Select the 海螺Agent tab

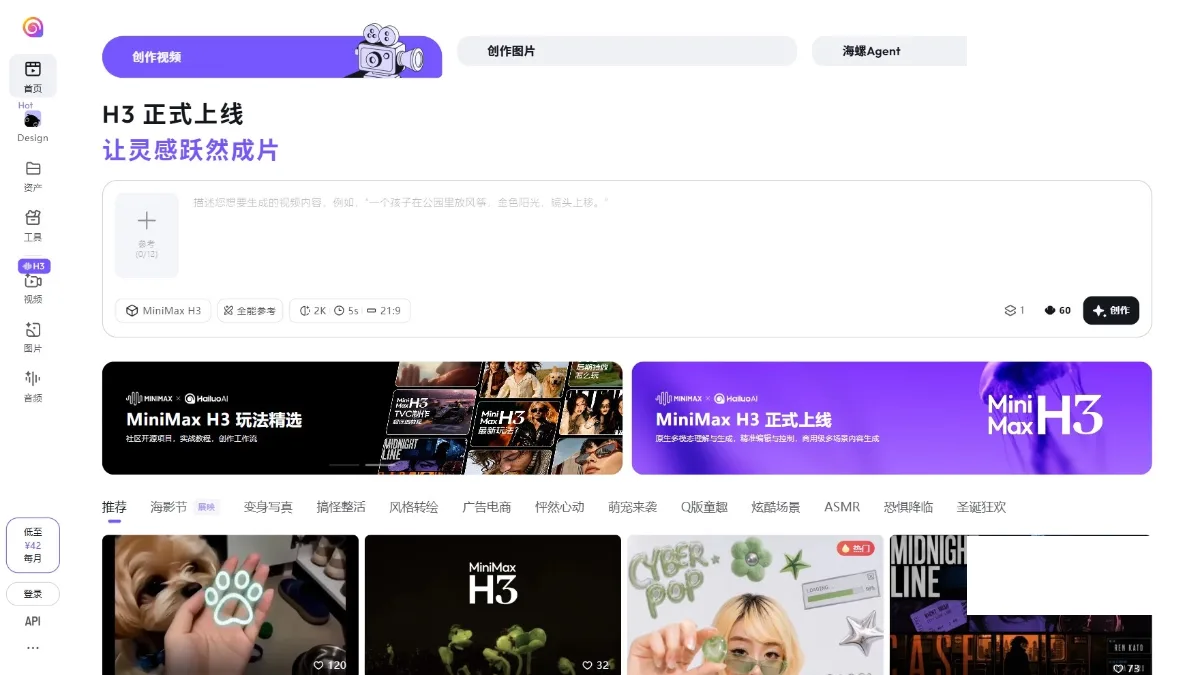coord(889,51)
